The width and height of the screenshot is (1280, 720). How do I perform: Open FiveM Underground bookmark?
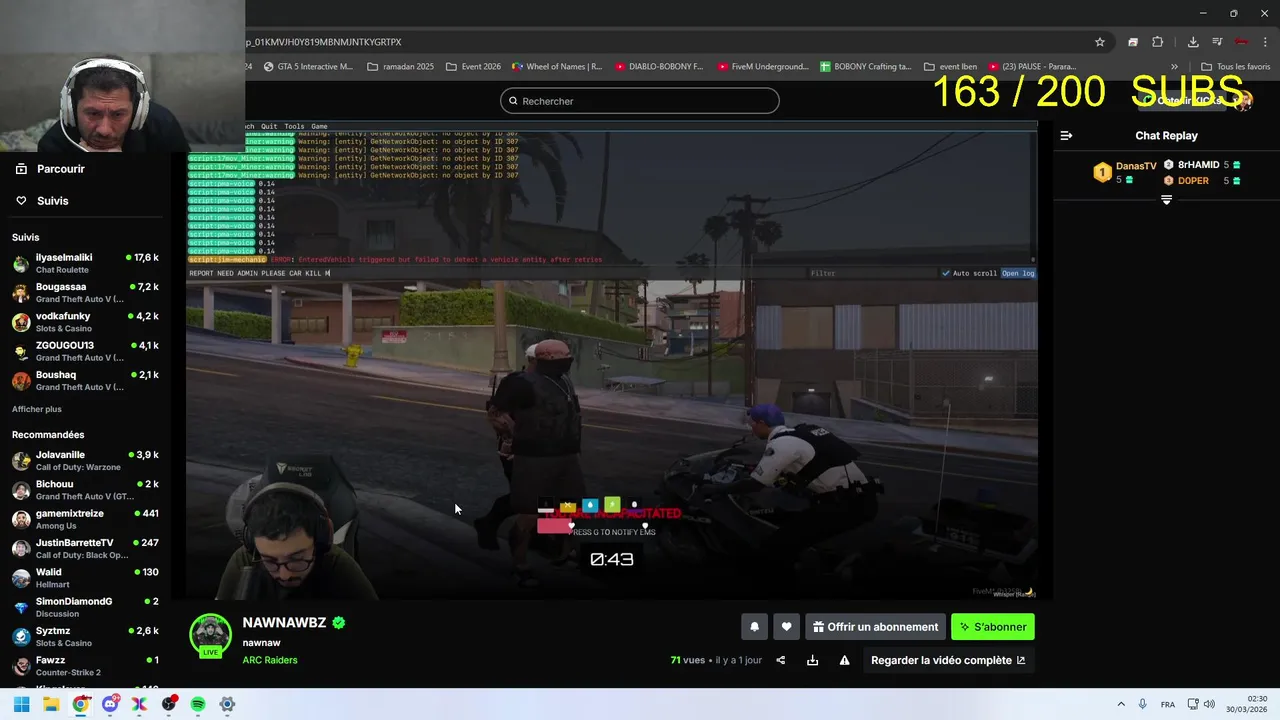pyautogui.click(x=762, y=67)
